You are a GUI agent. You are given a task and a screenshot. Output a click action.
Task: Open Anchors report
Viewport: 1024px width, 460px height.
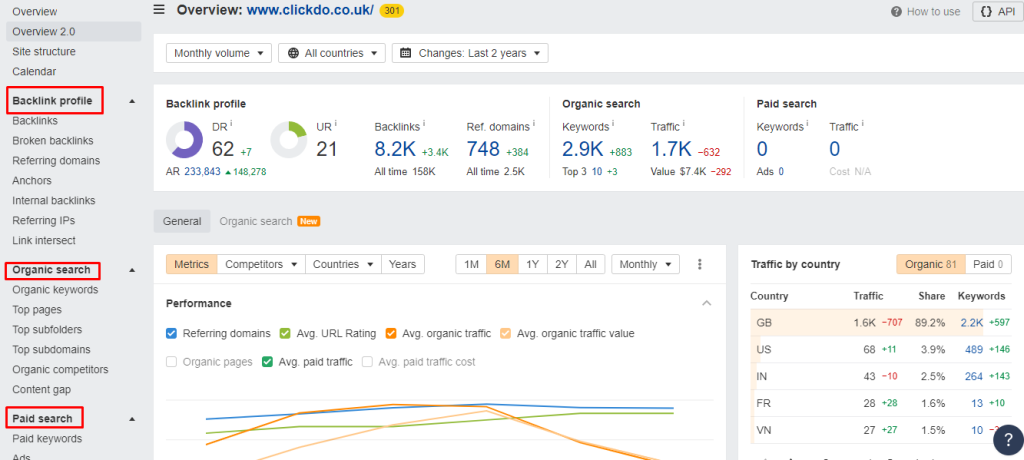click(32, 180)
